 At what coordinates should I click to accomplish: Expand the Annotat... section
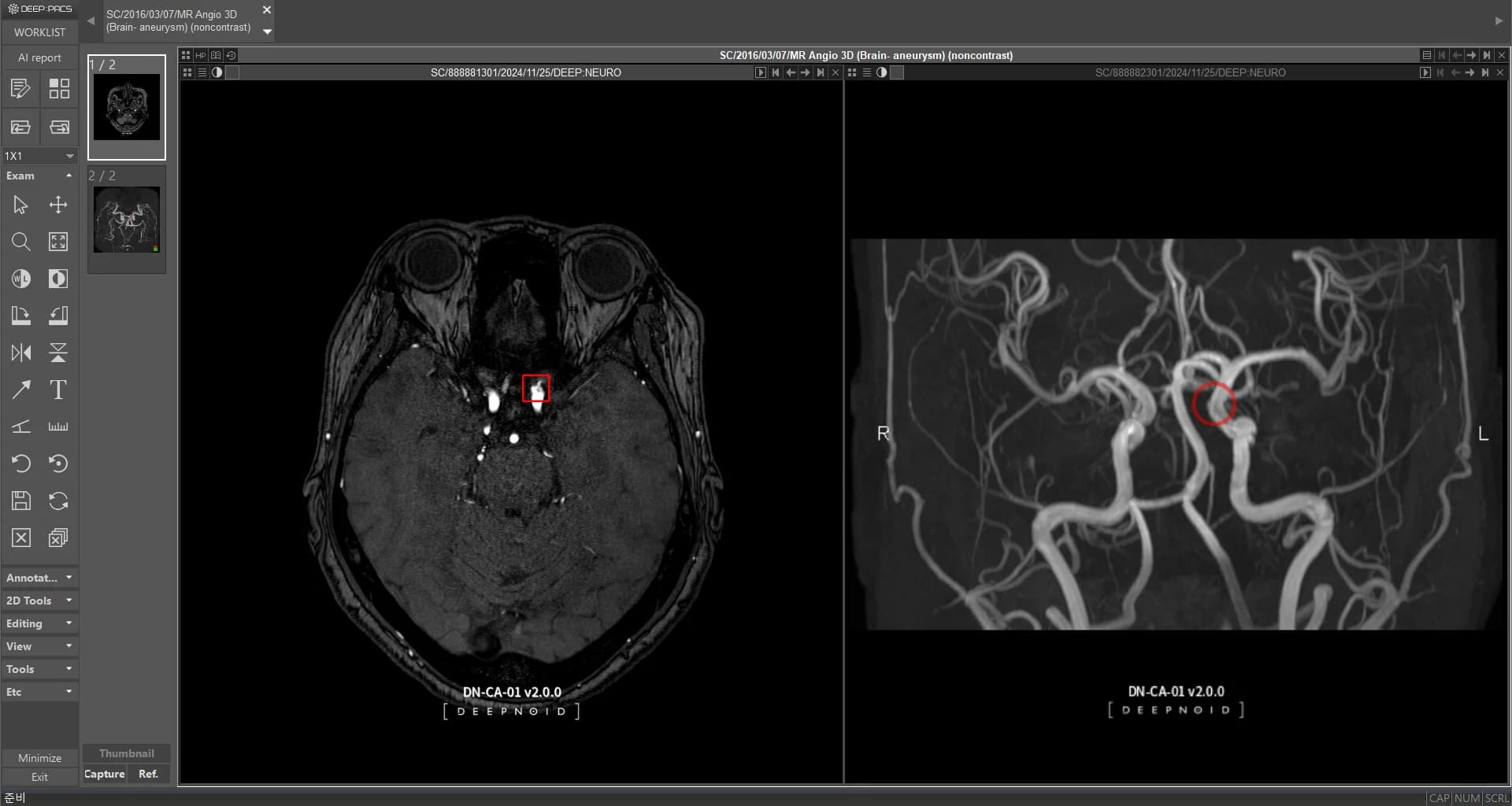click(39, 578)
